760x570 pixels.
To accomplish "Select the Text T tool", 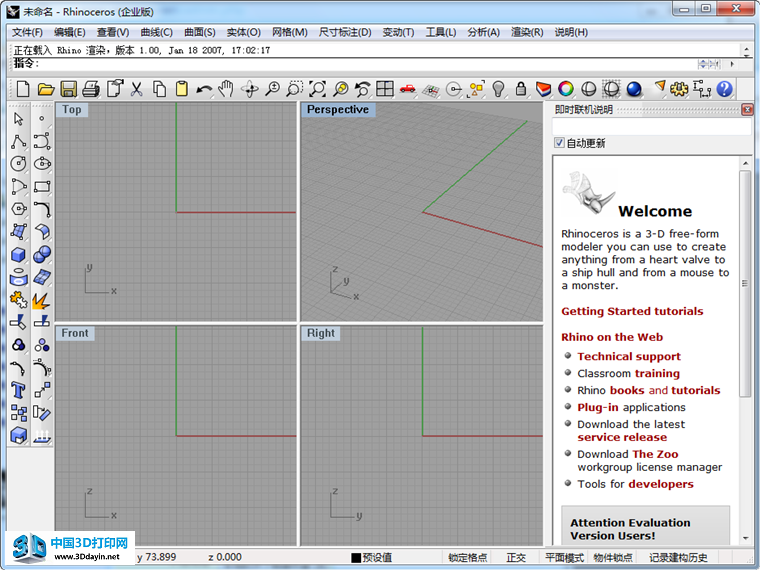I will tap(18, 390).
